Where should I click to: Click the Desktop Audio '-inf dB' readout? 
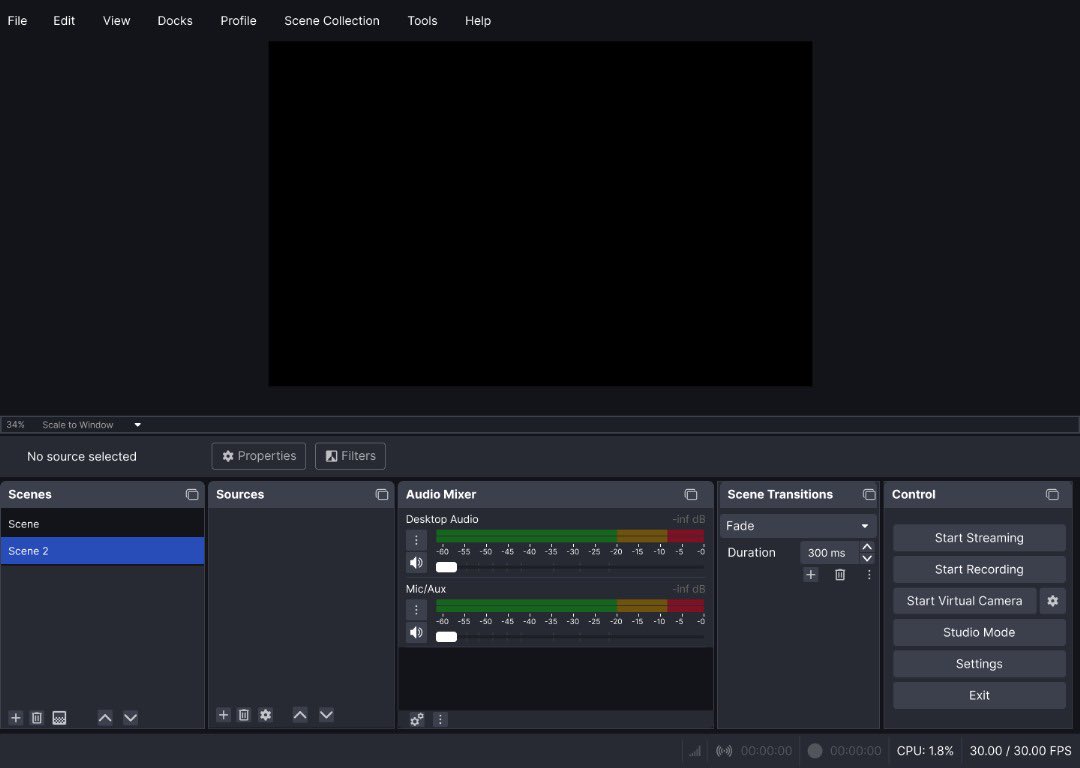[x=689, y=519]
